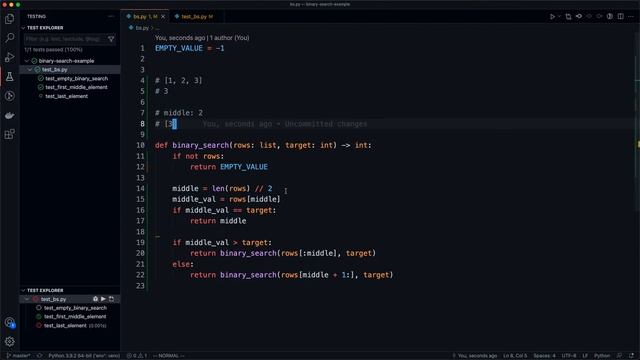Change Spaces: 4 indentation setting
640x360 pixels.
pyautogui.click(x=544, y=356)
